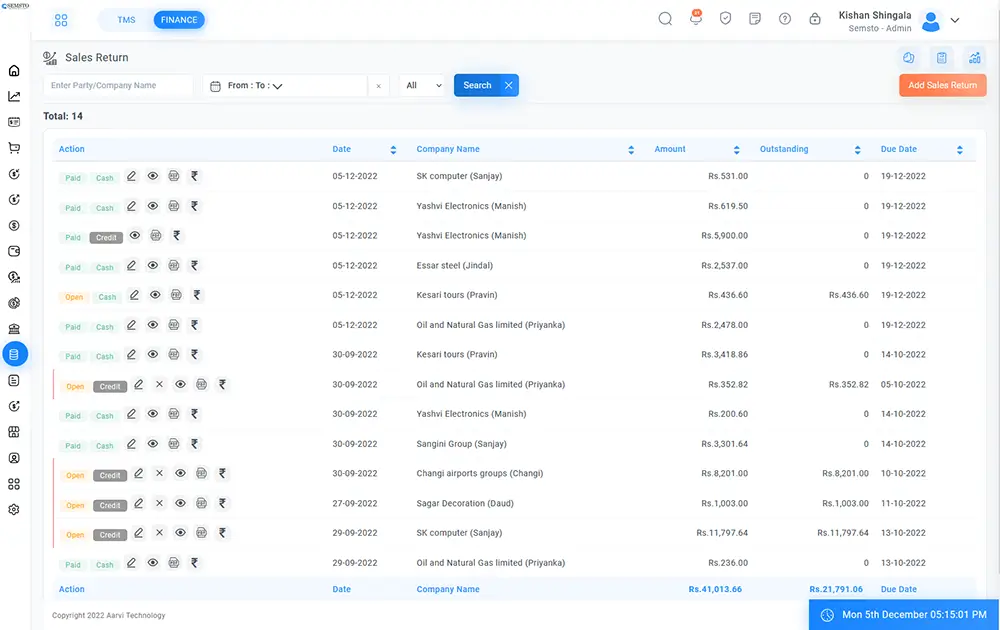1000x630 pixels.
Task: Click the highlighted database sidebar icon
Action: pos(15,354)
